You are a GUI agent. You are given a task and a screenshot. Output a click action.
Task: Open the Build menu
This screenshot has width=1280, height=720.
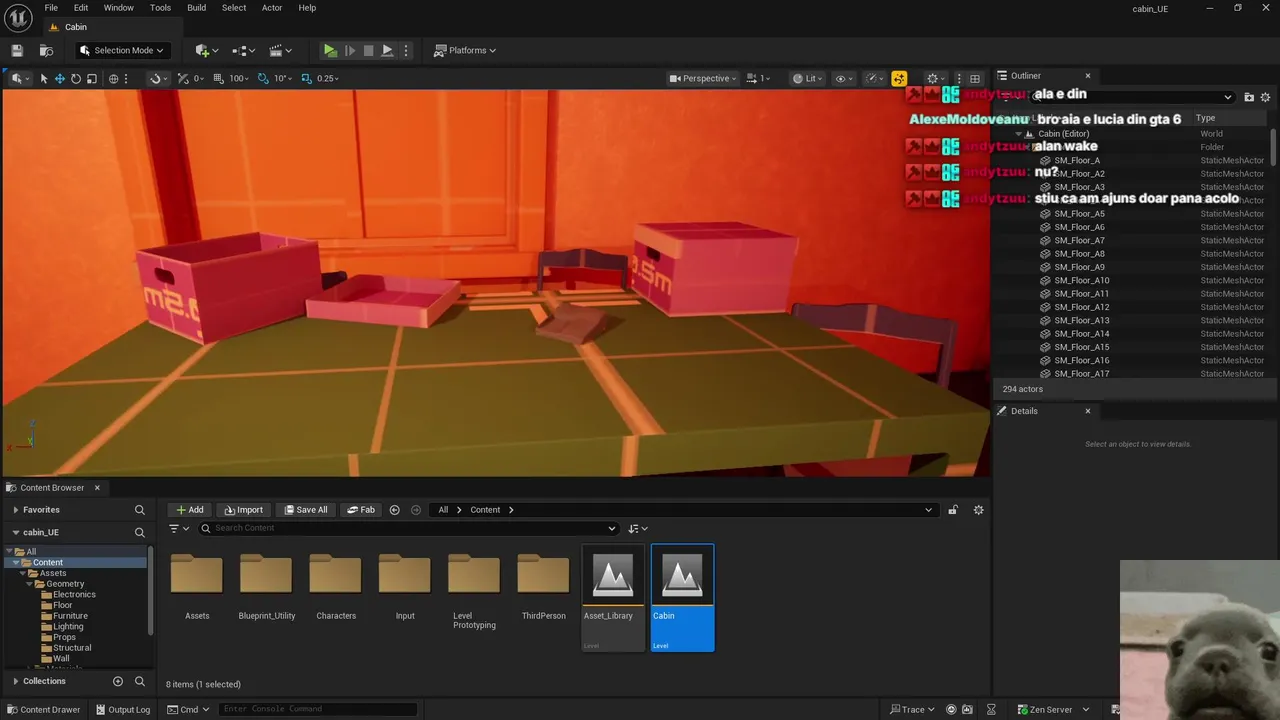point(196,8)
